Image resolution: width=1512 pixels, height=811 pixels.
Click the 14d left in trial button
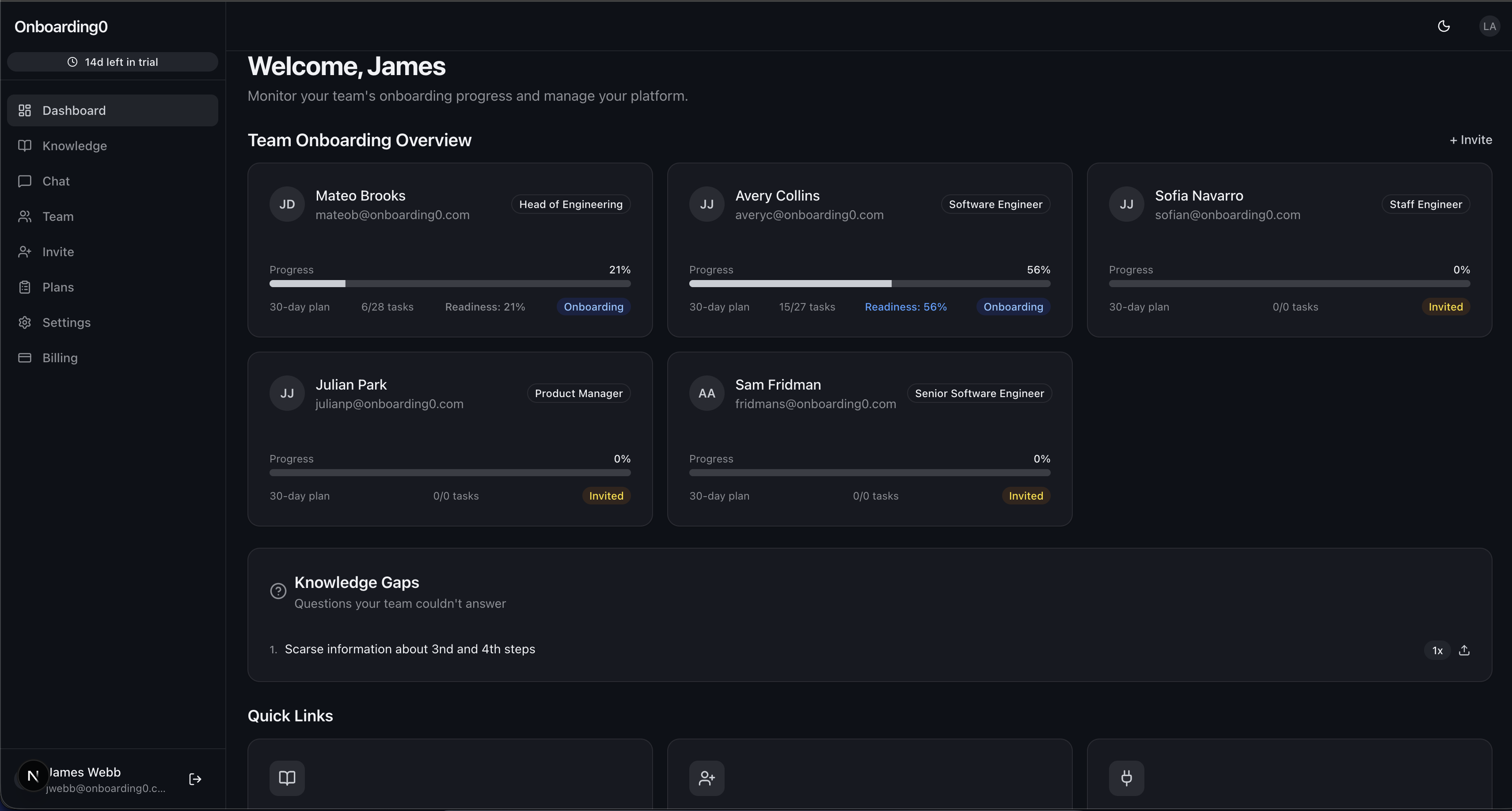coord(113,61)
